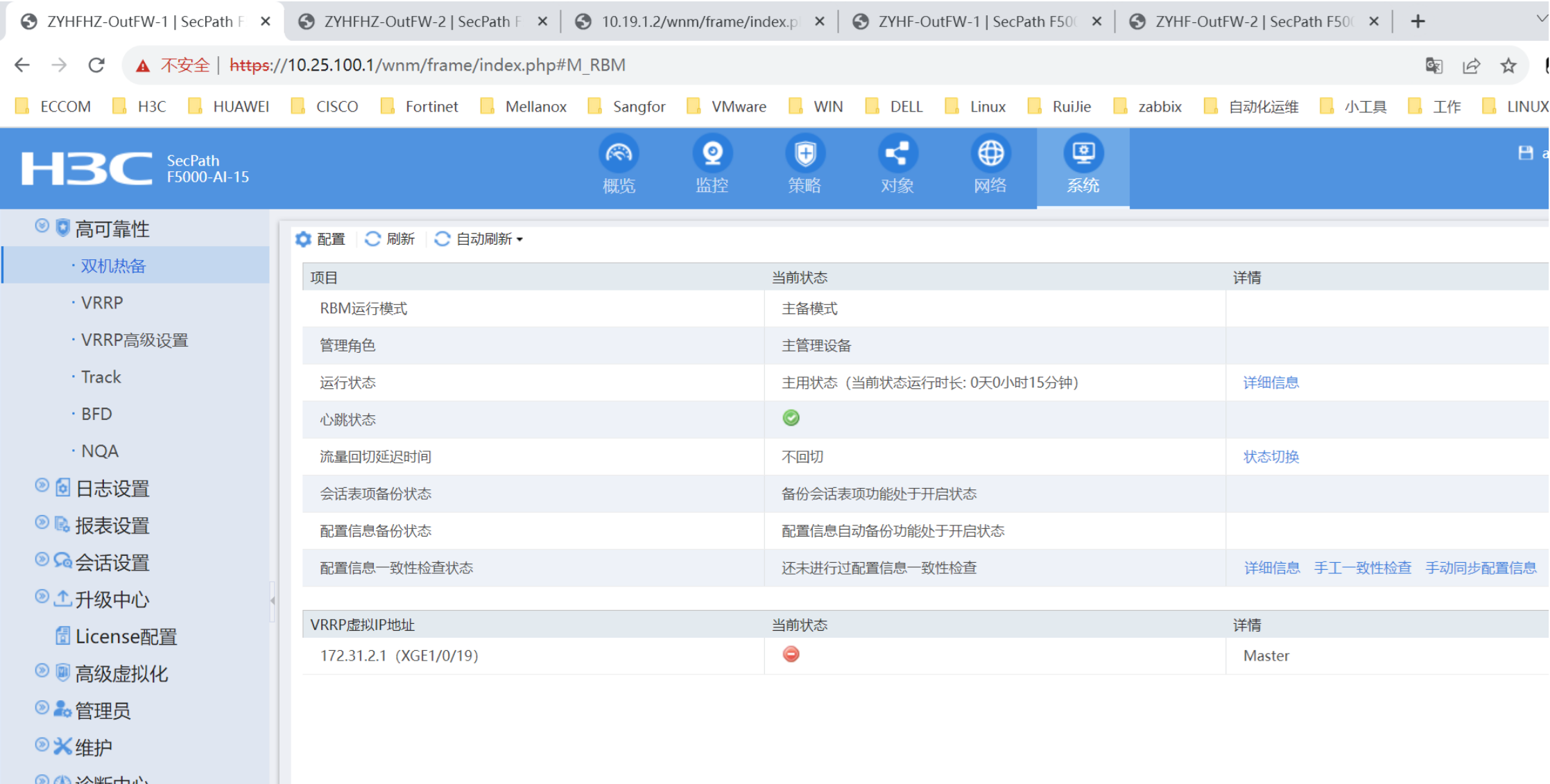This screenshot has width=1550, height=784.
Task: Expand the 管理员 tree section
Action: 42,708
